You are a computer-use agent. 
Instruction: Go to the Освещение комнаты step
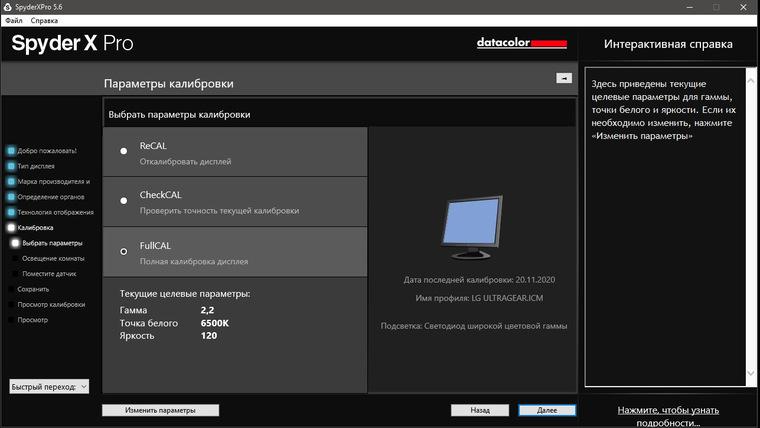(x=53, y=258)
